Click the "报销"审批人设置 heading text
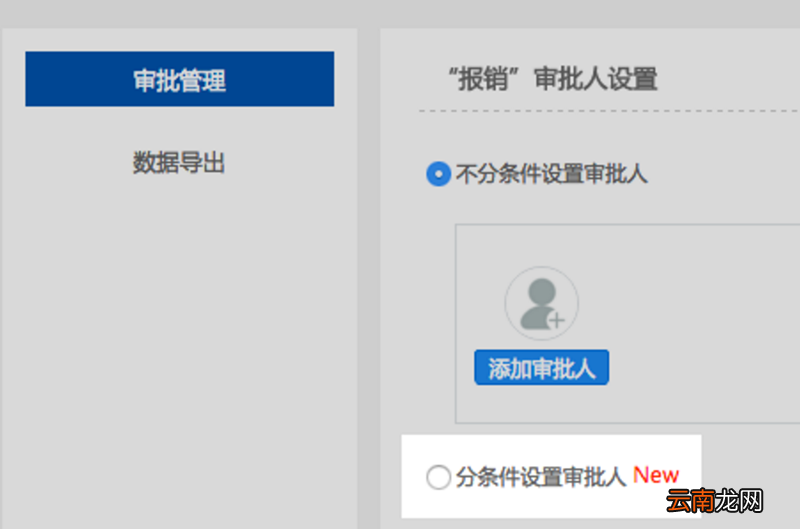Screen dimensions: 800x529 tap(553, 80)
